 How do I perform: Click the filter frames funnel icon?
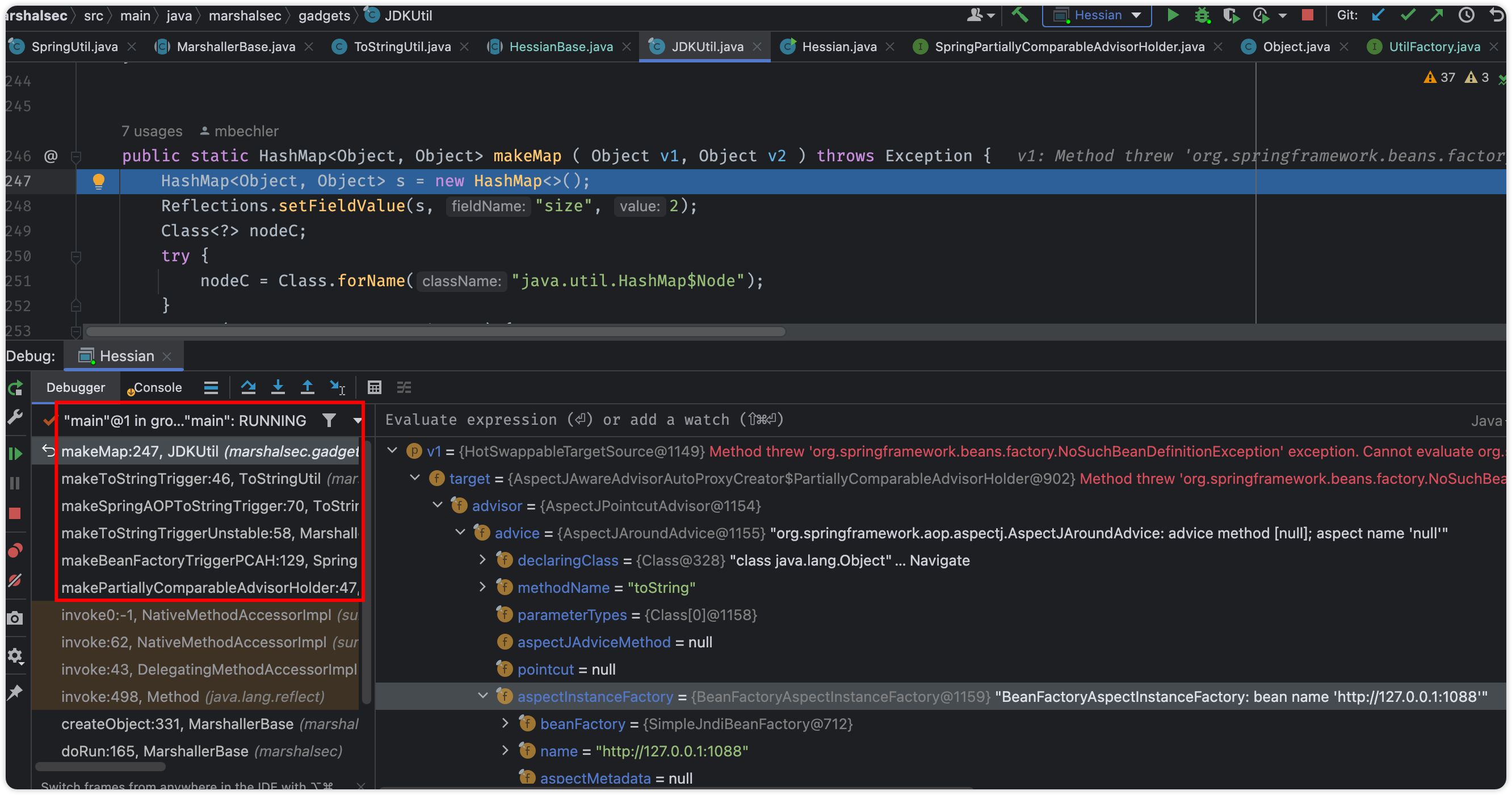pyautogui.click(x=329, y=420)
